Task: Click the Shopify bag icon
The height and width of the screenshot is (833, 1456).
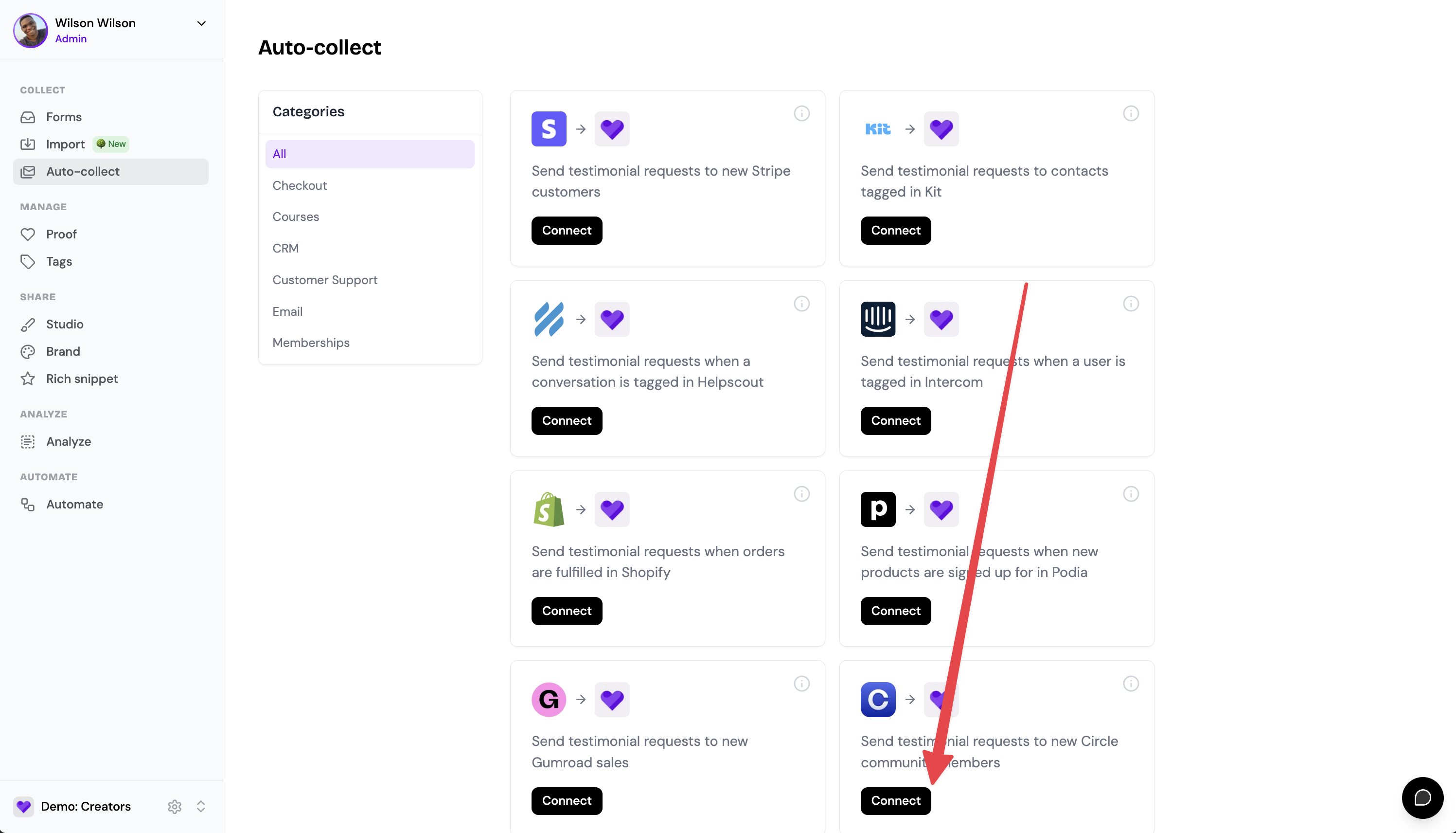Action: 549,509
